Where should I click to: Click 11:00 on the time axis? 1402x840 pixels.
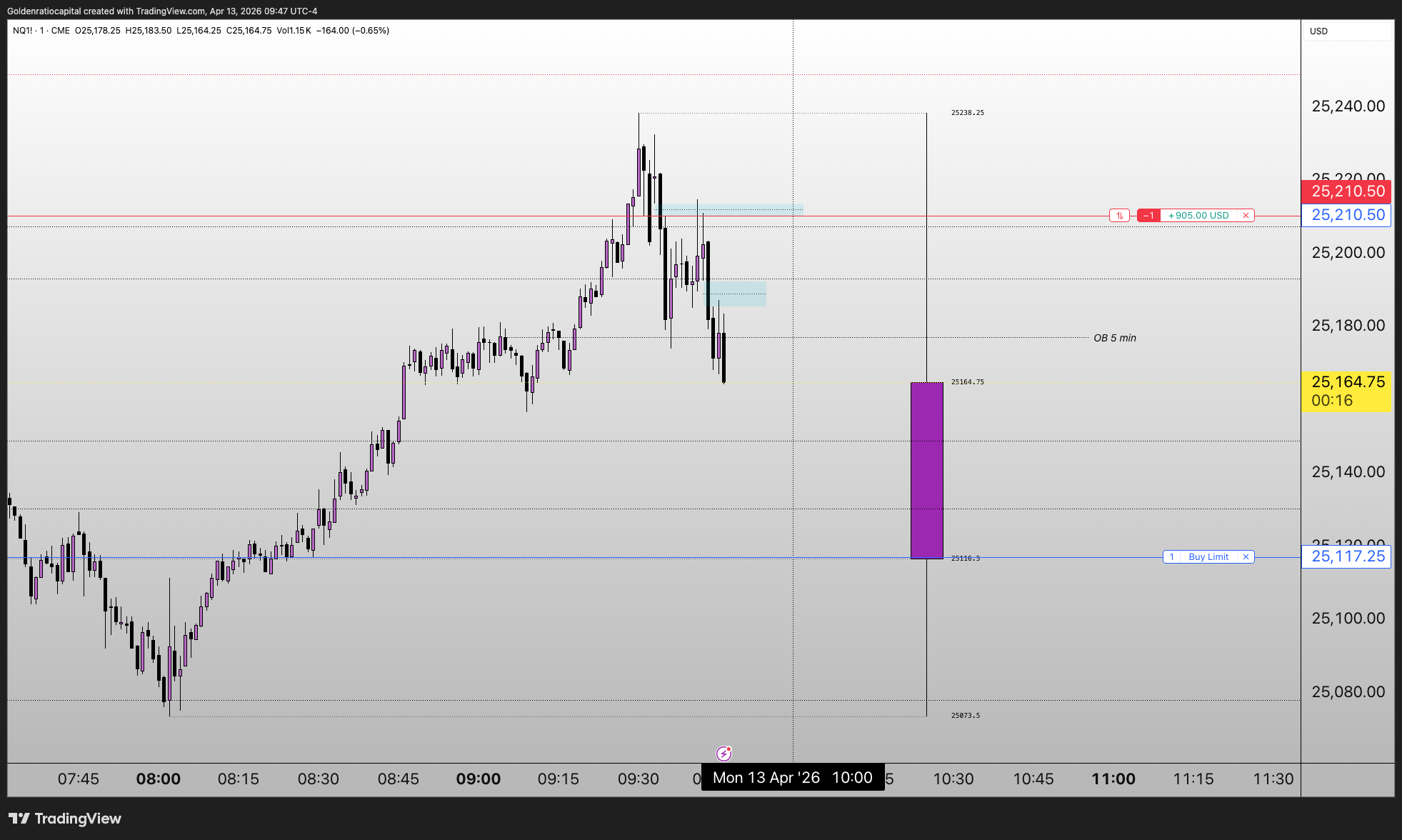point(1113,779)
